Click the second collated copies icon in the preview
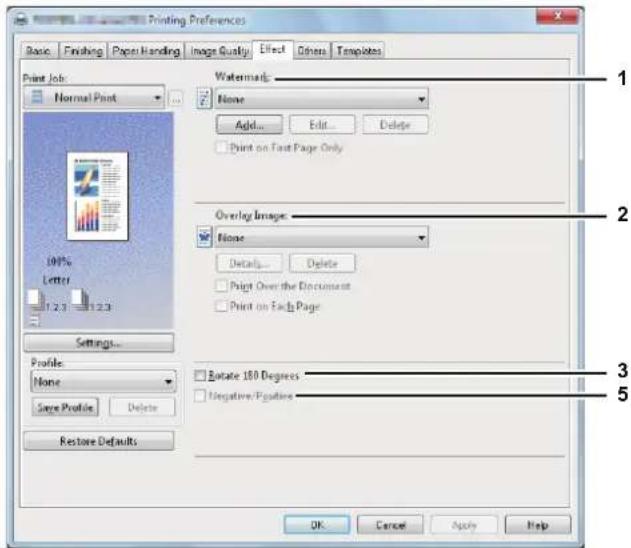The image size is (631, 548). click(x=80, y=300)
